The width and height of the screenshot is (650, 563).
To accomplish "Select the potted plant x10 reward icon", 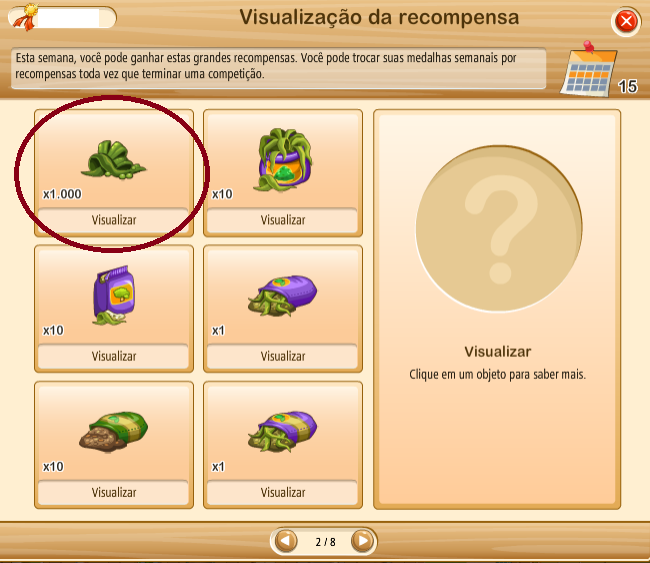I will tap(284, 160).
